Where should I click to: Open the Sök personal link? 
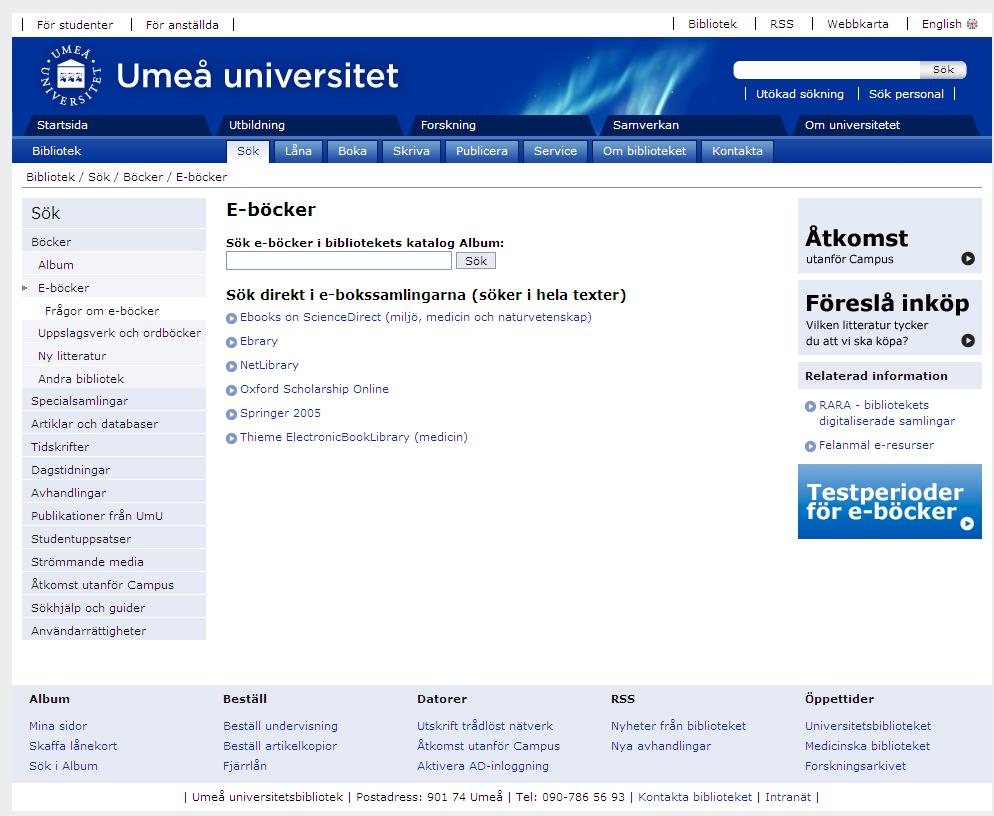point(906,94)
